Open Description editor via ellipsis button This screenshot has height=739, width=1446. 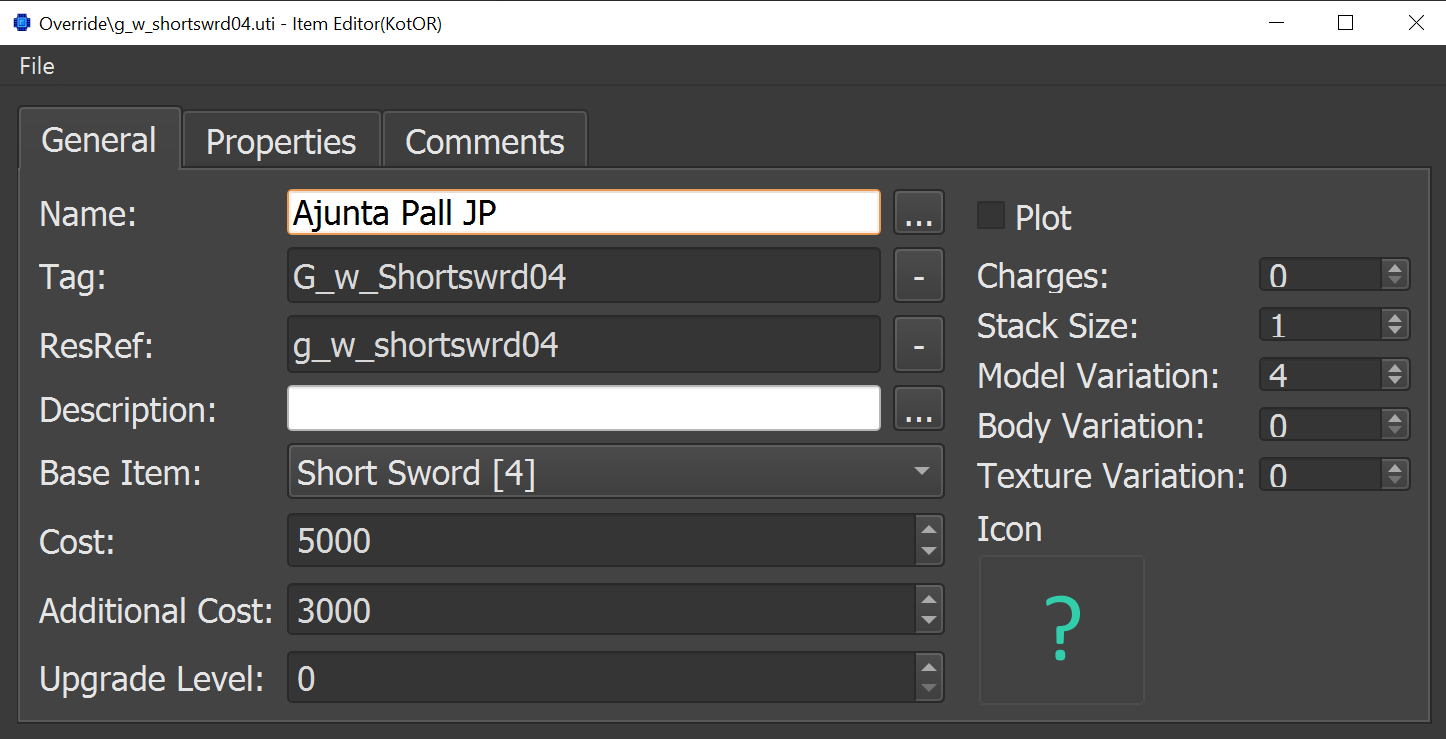coord(918,409)
